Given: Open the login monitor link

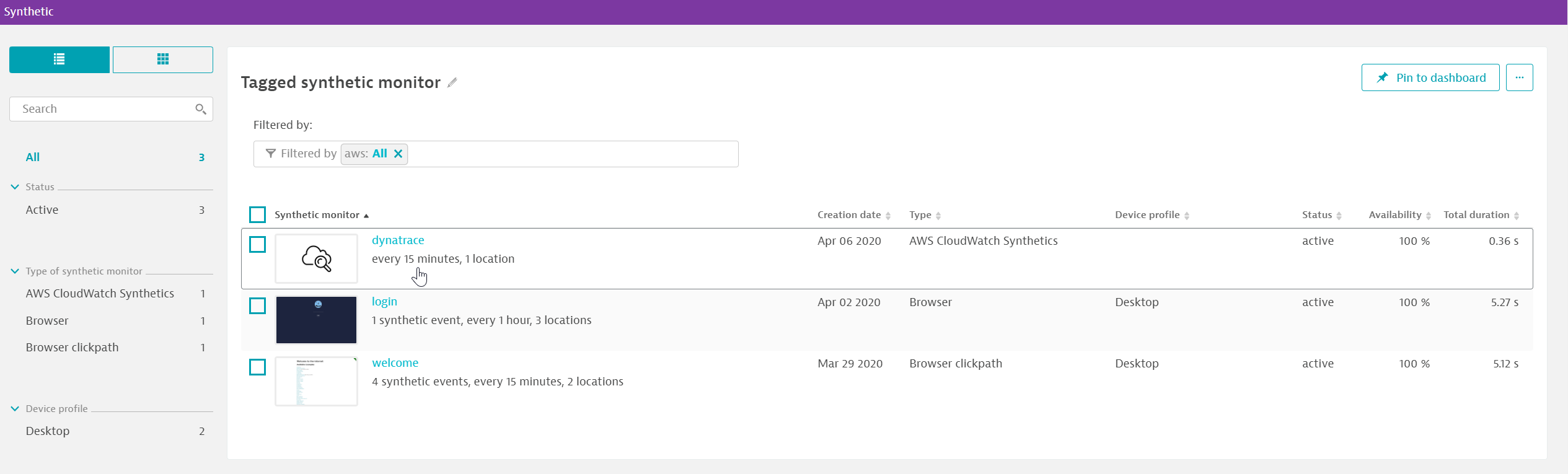Looking at the screenshot, I should tap(384, 302).
